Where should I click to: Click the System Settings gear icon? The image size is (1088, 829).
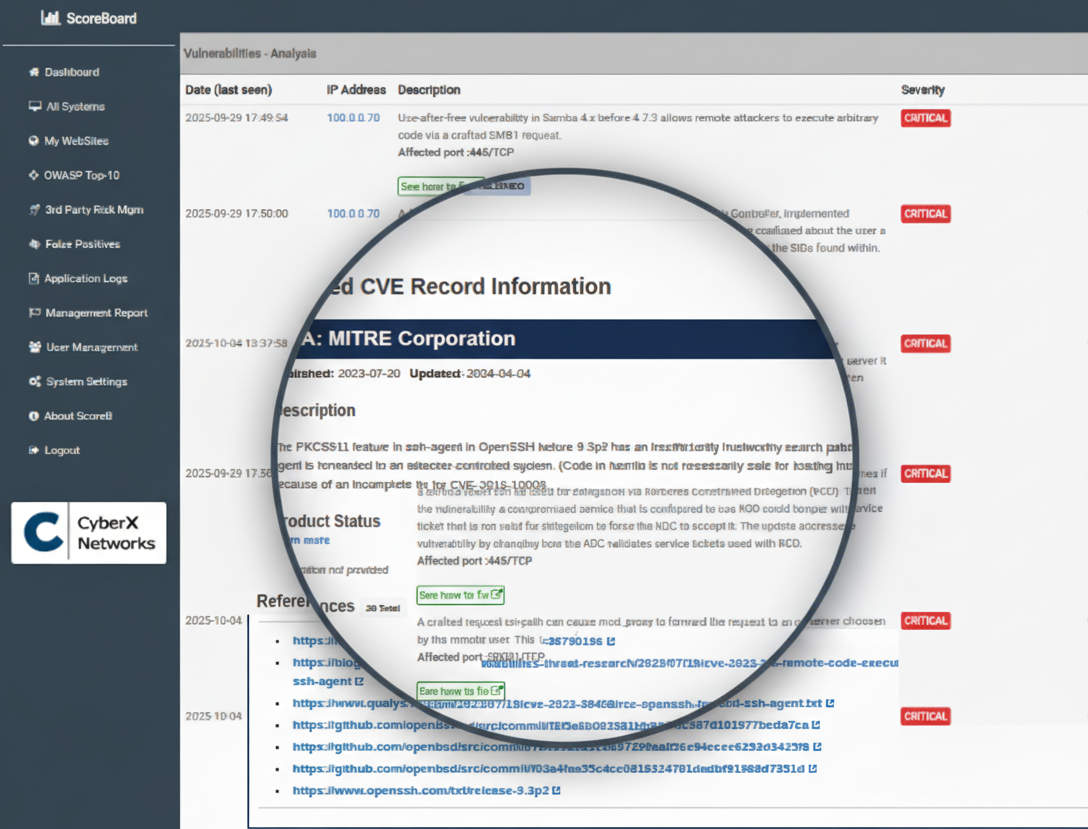pos(33,381)
